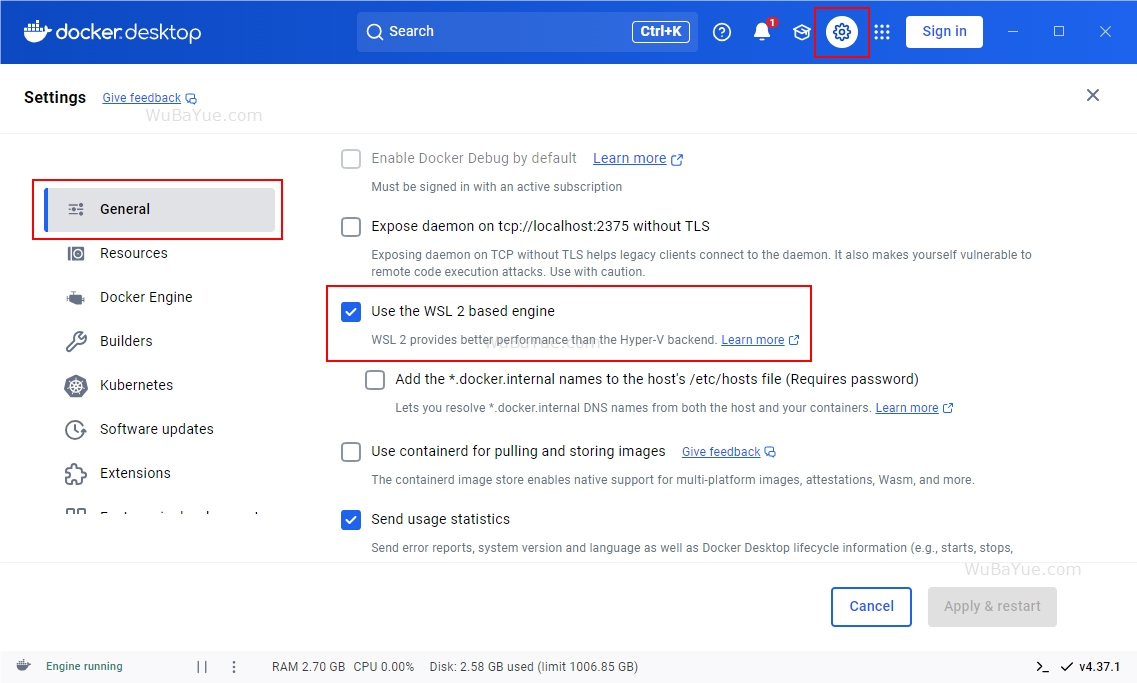
Task: Click the Cancel button
Action: [871, 606]
